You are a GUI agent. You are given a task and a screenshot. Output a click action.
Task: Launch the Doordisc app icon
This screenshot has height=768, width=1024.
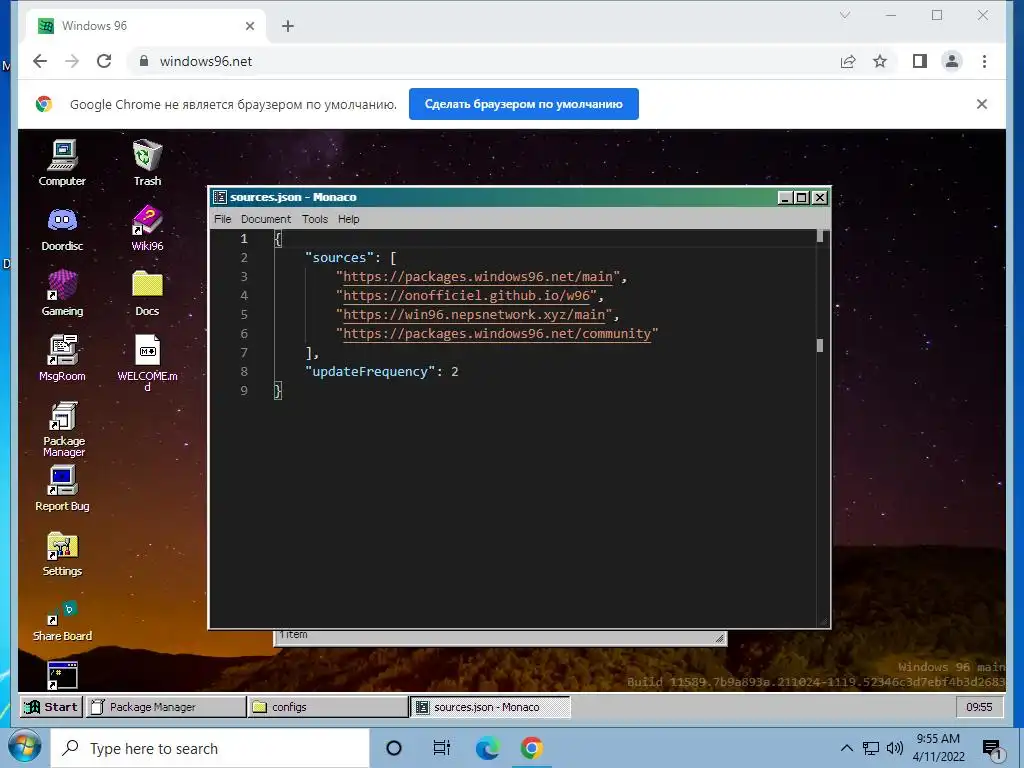62,229
